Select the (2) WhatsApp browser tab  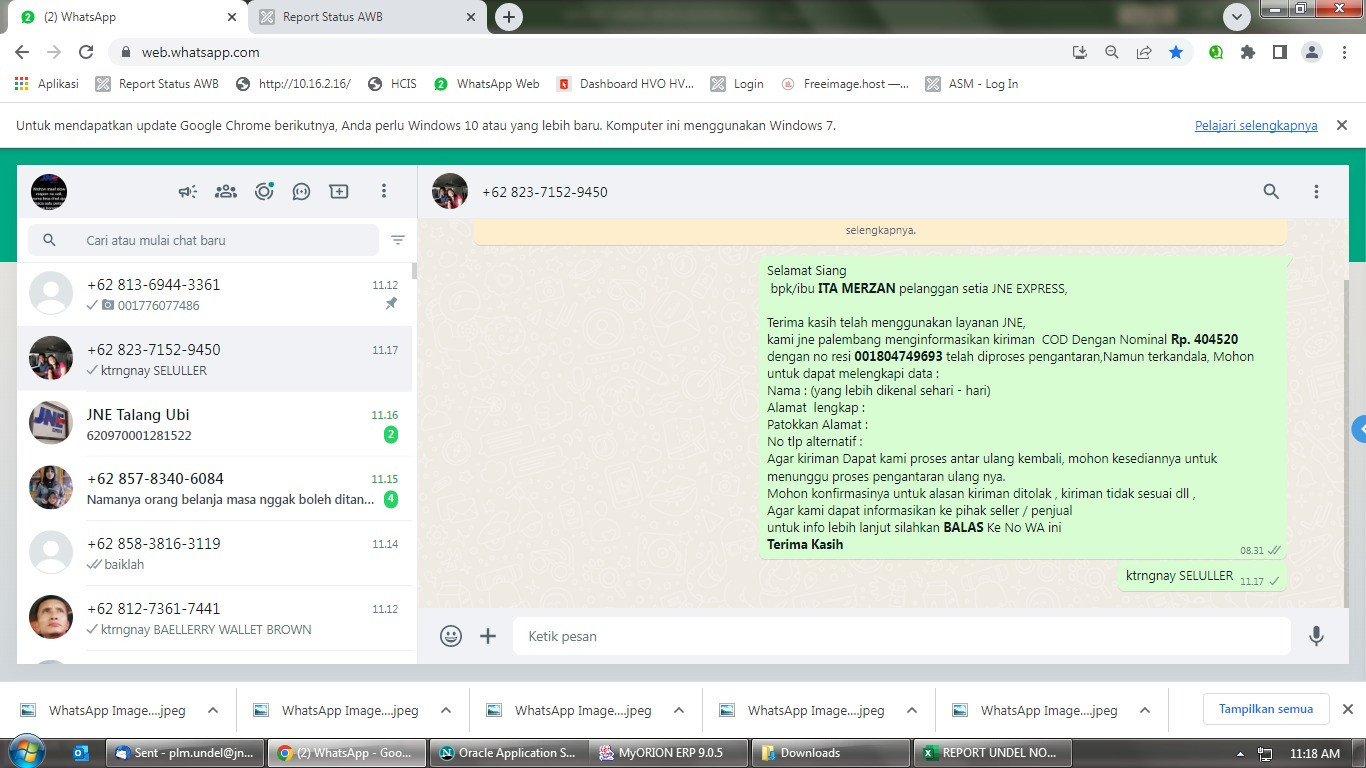tap(128, 17)
